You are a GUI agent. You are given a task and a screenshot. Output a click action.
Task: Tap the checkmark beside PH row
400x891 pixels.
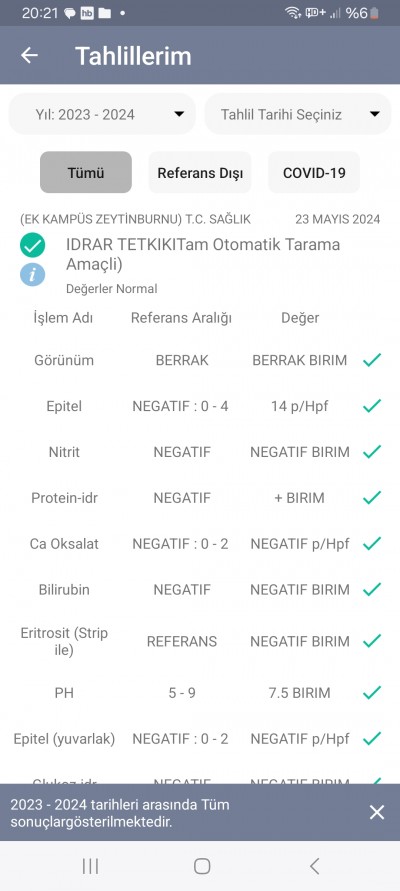pos(372,693)
